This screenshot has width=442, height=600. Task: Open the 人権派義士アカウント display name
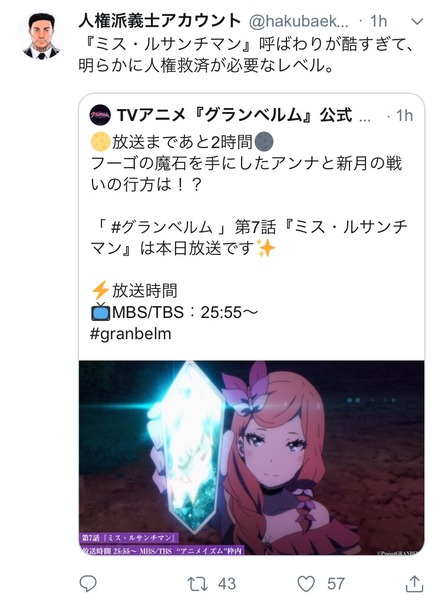pyautogui.click(x=160, y=21)
